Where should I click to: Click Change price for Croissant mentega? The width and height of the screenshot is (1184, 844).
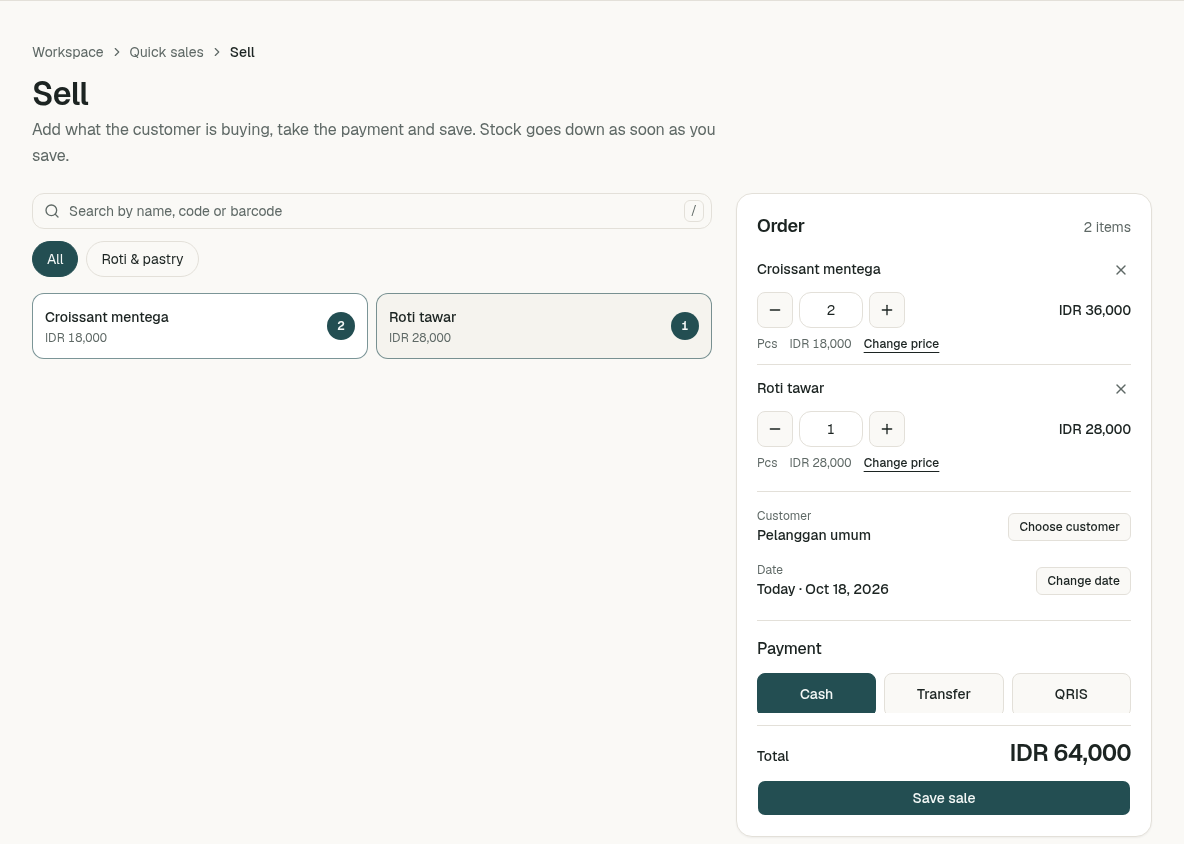click(x=901, y=343)
